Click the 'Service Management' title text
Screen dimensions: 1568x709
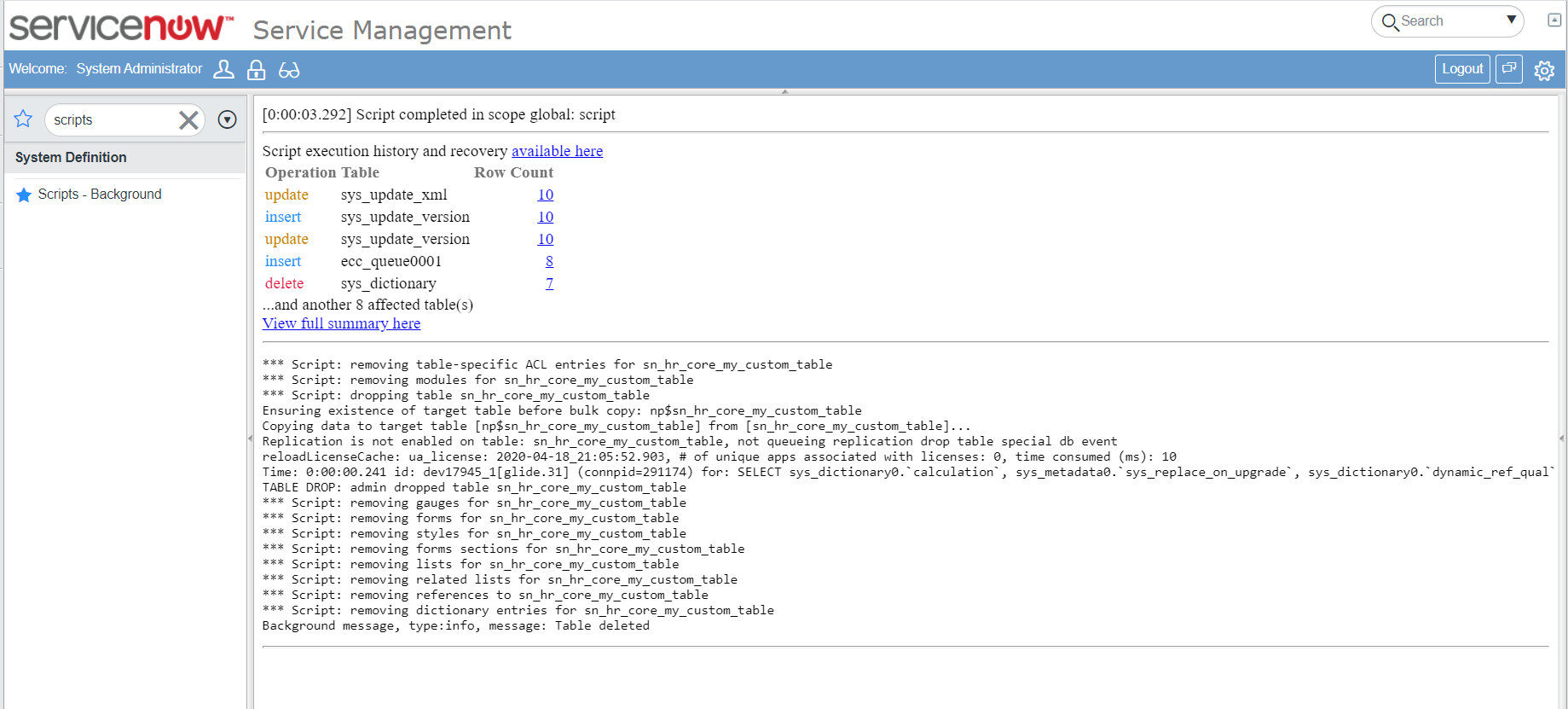pyautogui.click(x=382, y=31)
